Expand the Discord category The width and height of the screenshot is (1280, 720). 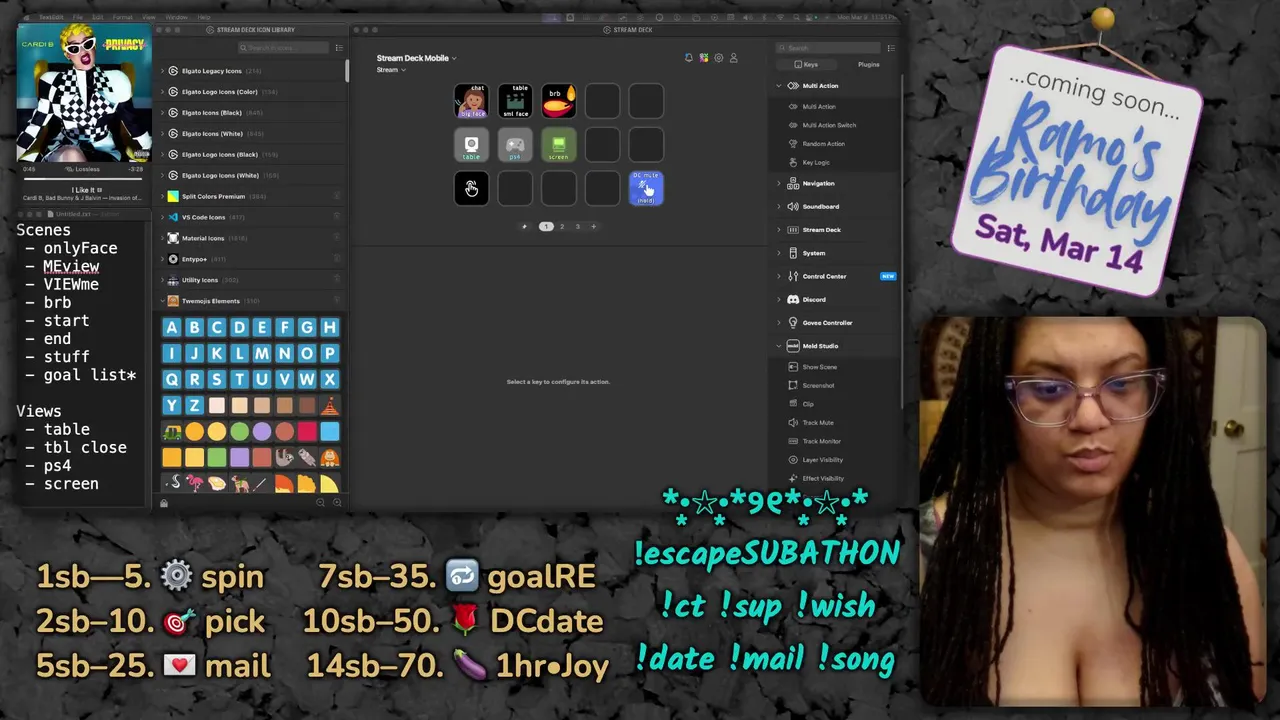[779, 300]
